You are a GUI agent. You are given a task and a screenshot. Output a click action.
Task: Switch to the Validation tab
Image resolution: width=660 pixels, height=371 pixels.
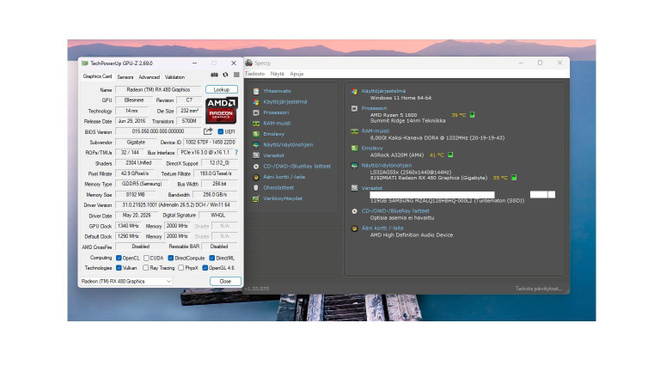175,77
